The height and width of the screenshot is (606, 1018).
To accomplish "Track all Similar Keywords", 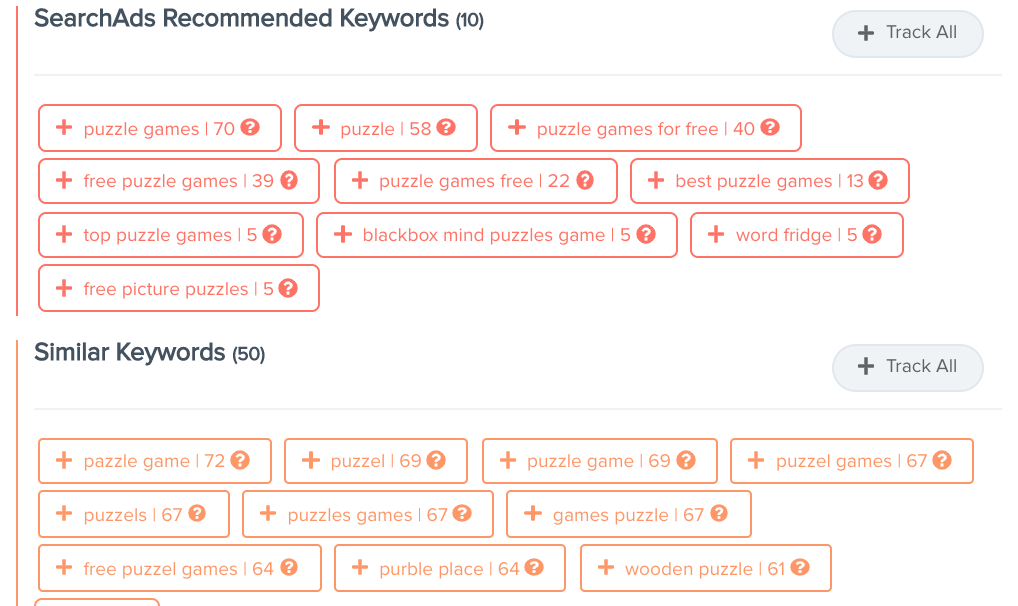I will tap(907, 367).
